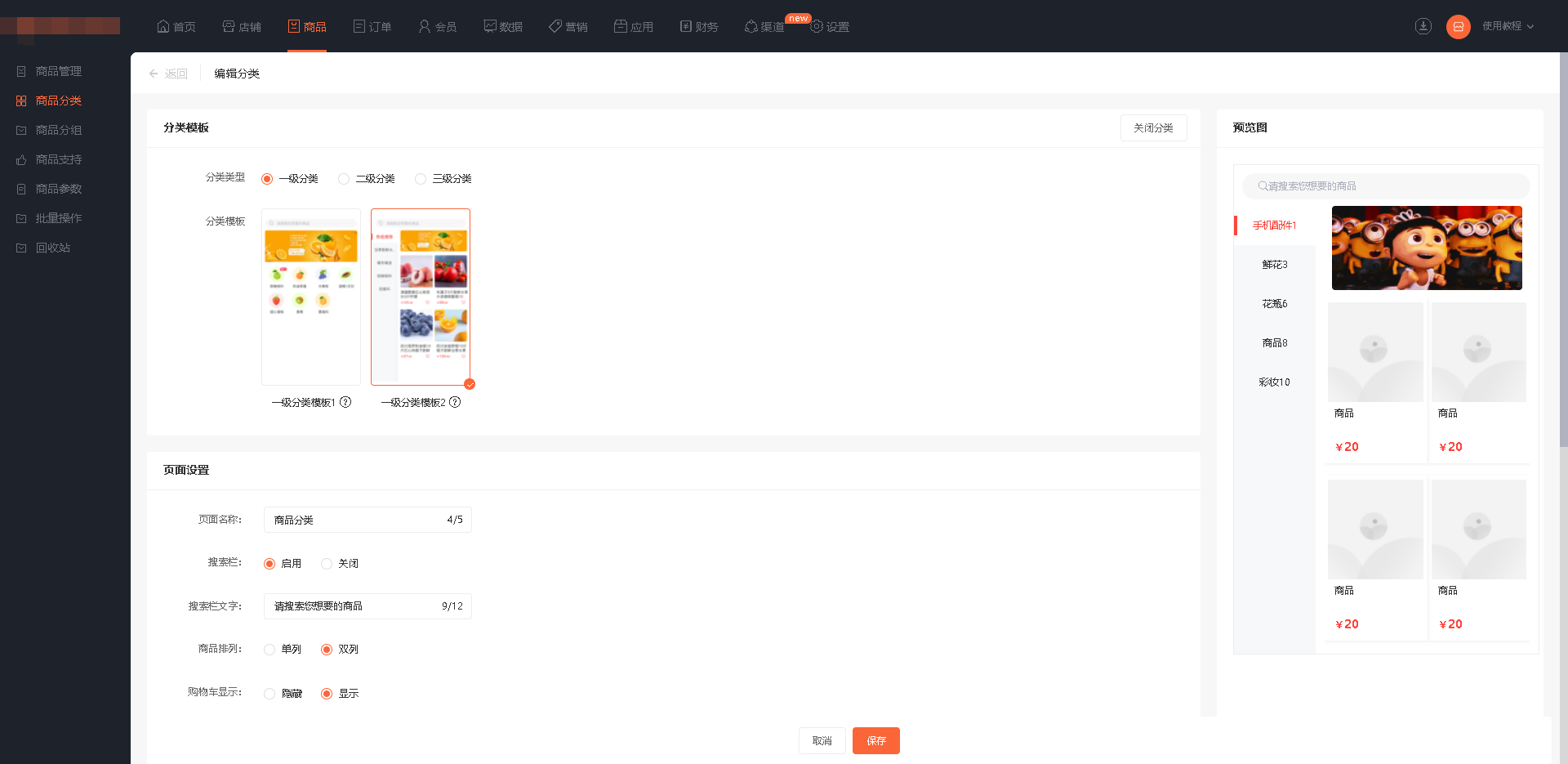Select 二级分类 radio option

coord(344,179)
